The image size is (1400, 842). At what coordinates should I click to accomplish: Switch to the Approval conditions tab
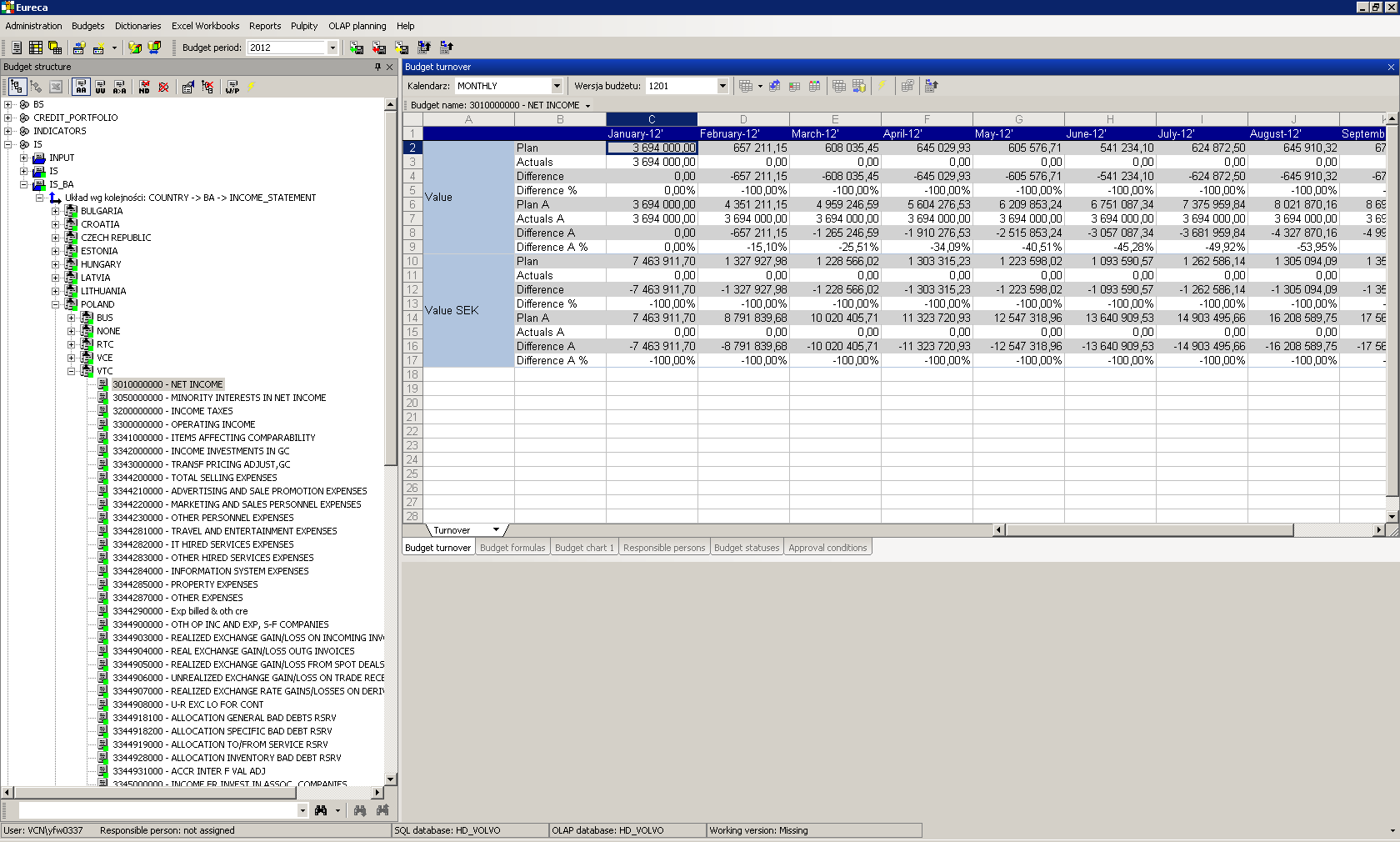pos(827,548)
